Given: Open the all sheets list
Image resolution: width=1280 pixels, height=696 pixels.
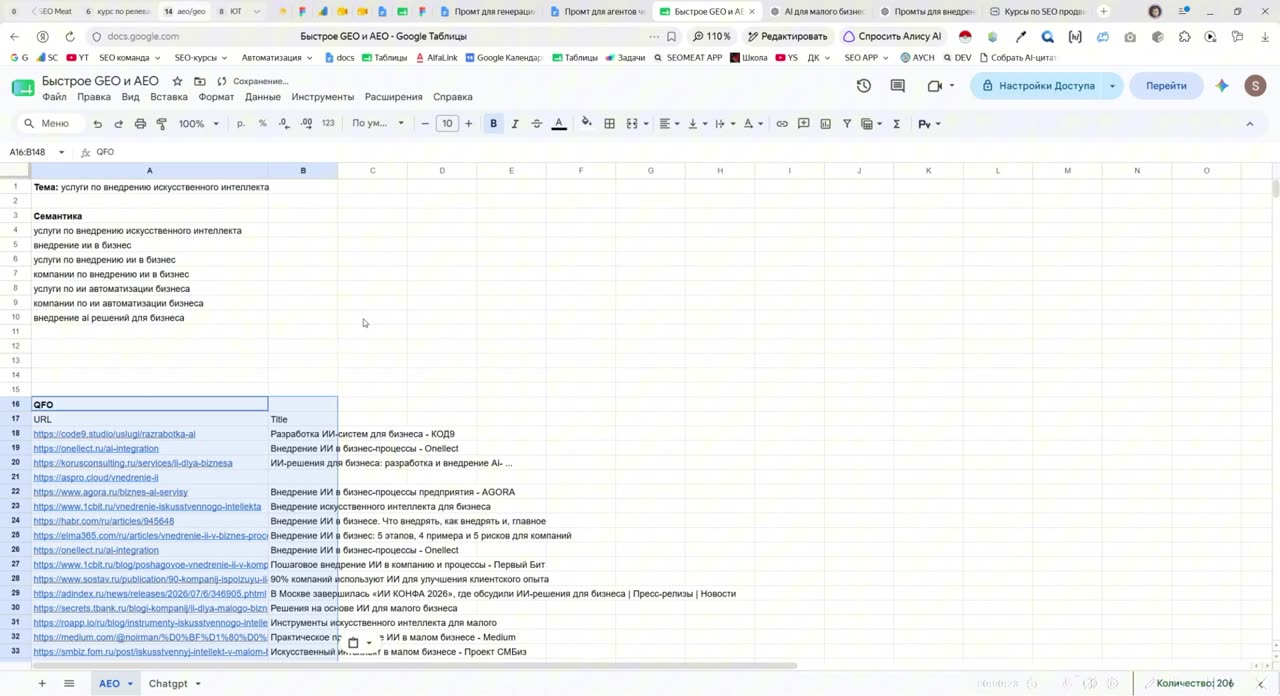Looking at the screenshot, I should point(69,684).
